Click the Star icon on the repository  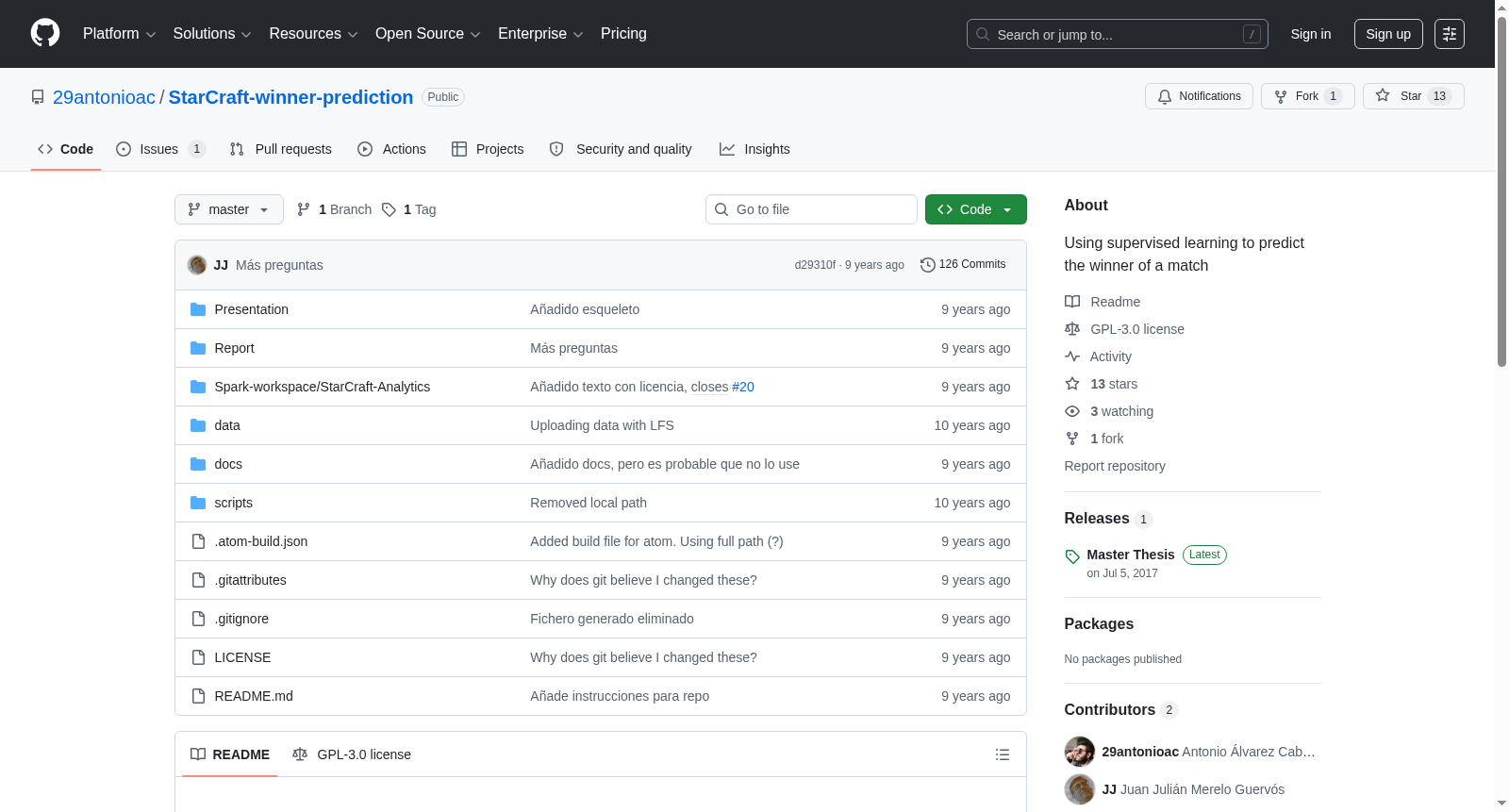1383,95
